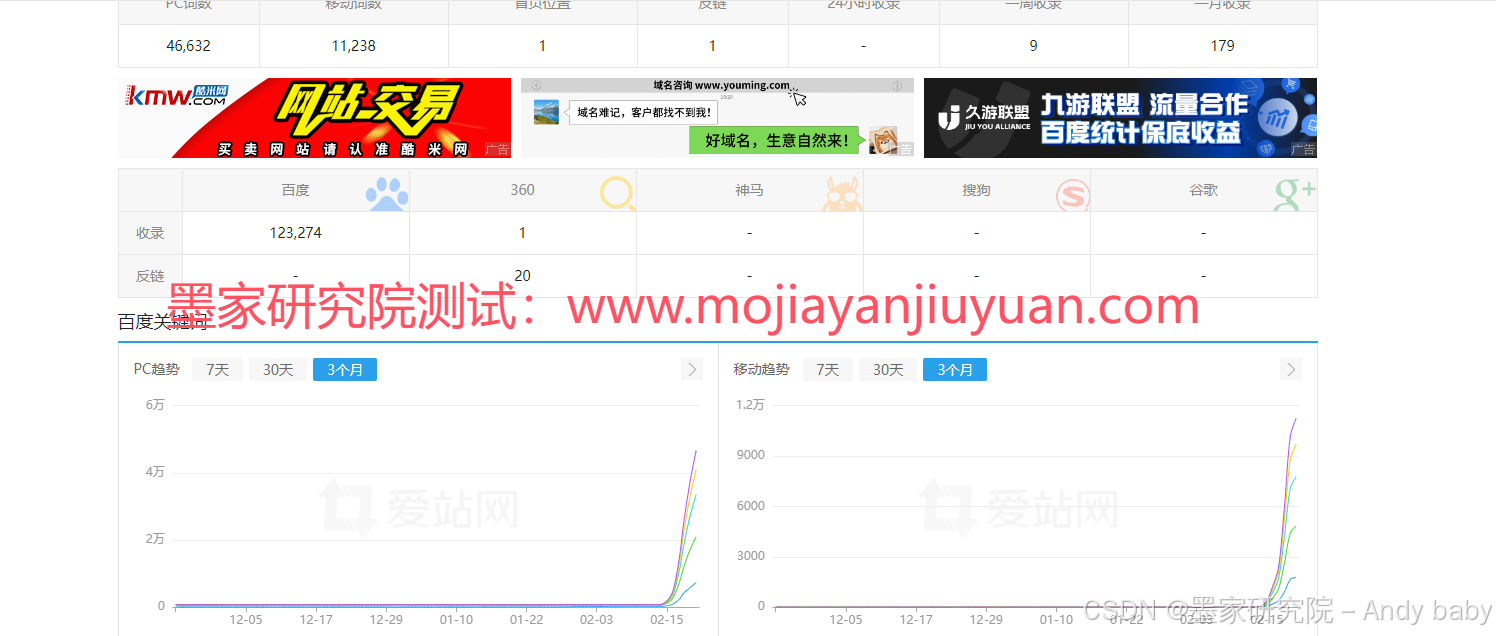Click 360 反链 value 20
Viewport: 1496px width, 636px height.
point(522,276)
